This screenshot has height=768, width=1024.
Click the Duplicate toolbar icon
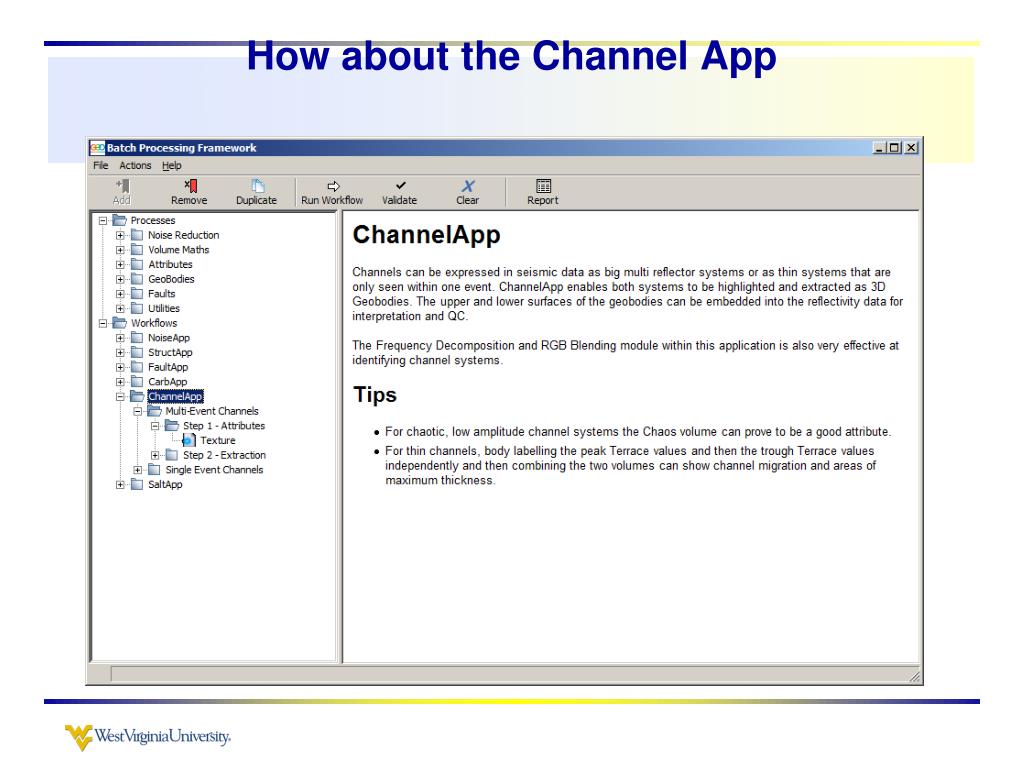pos(257,186)
